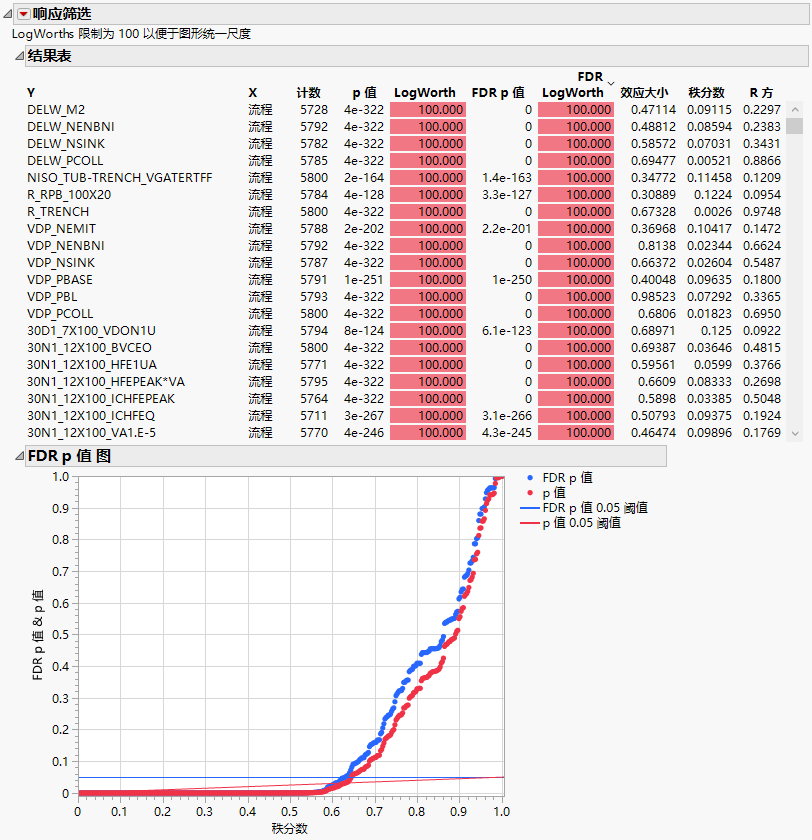812x840 pixels.
Task: Click the LogWorth column header
Action: coord(425,93)
